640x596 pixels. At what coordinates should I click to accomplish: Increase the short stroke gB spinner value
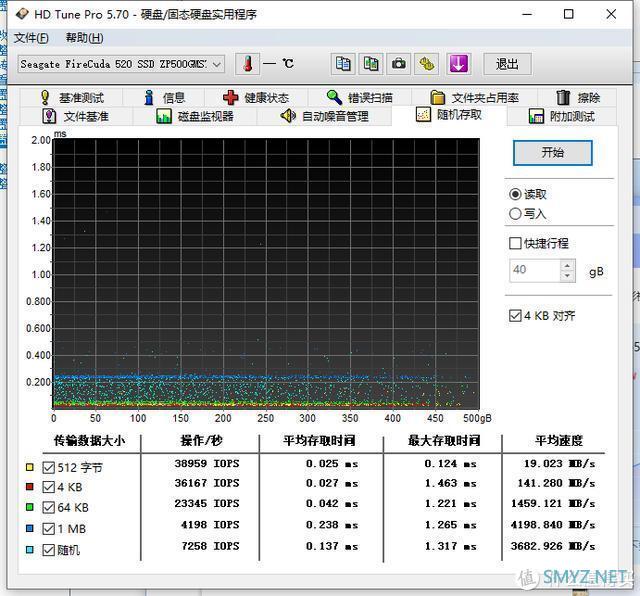568,266
